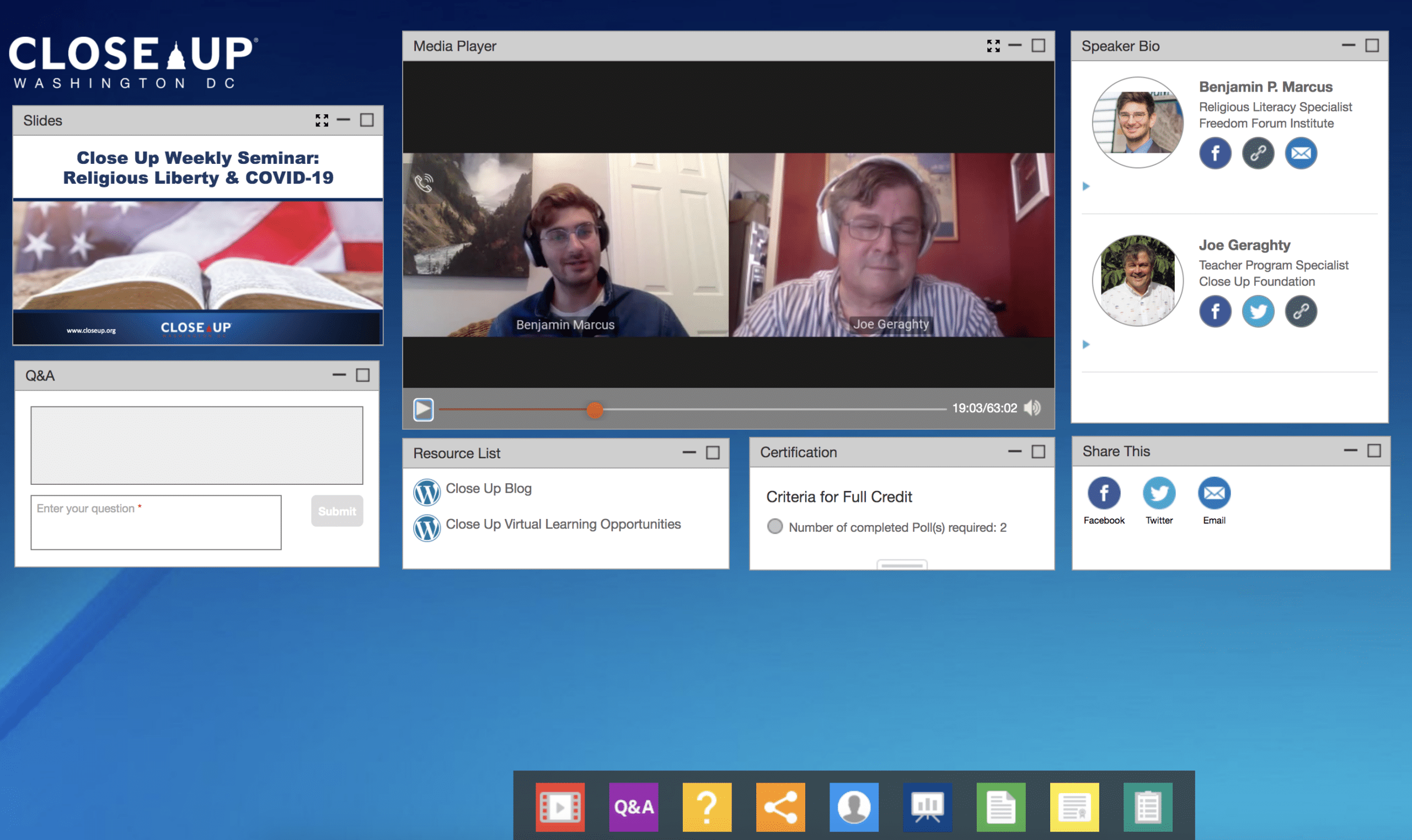Select the completed Polls required radio button

(x=775, y=526)
